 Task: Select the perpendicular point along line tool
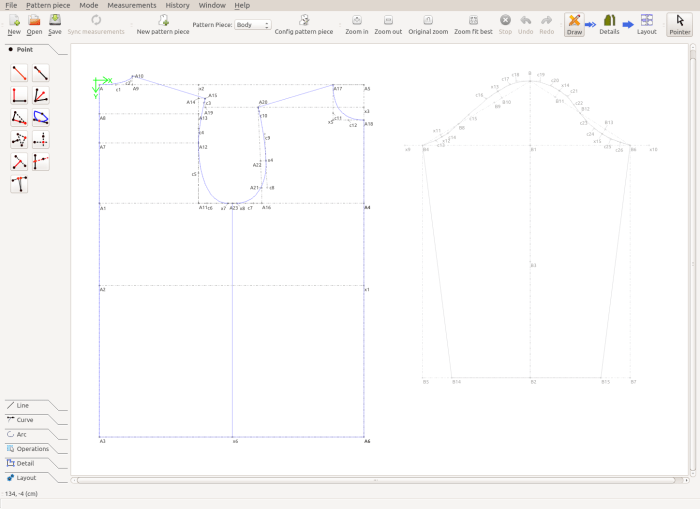point(19,162)
